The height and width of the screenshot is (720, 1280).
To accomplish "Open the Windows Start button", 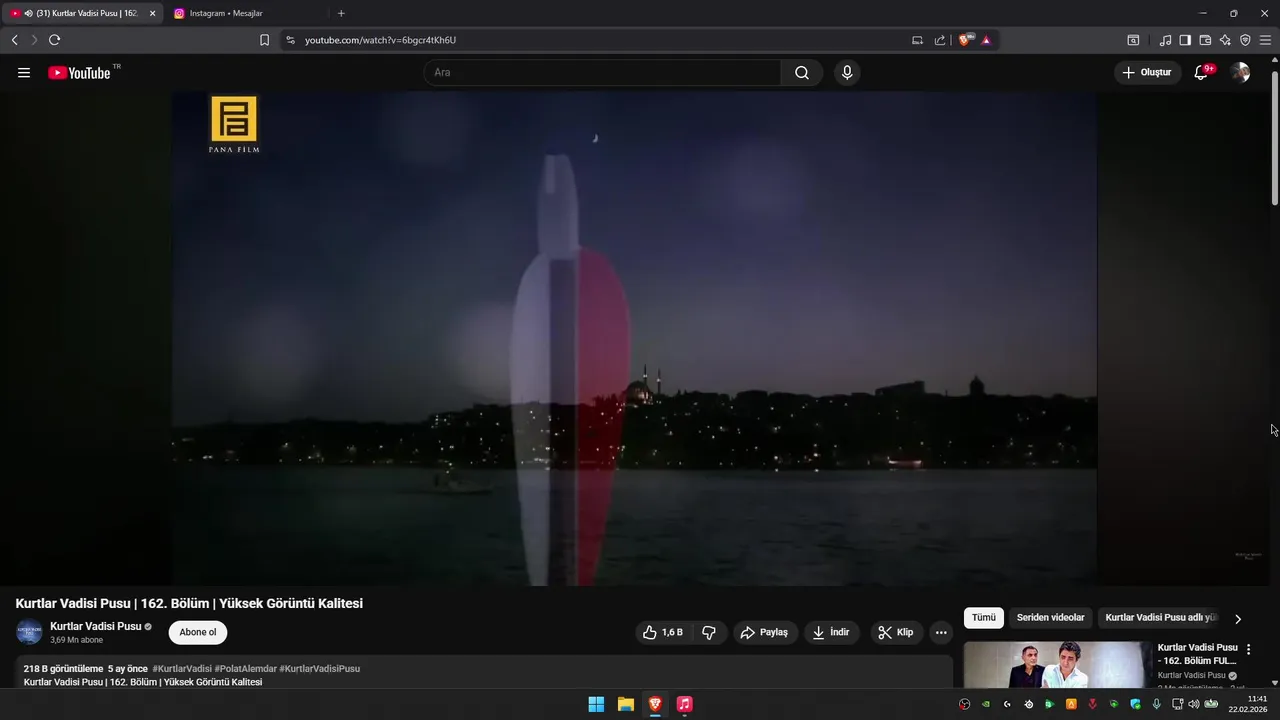I will tap(596, 704).
